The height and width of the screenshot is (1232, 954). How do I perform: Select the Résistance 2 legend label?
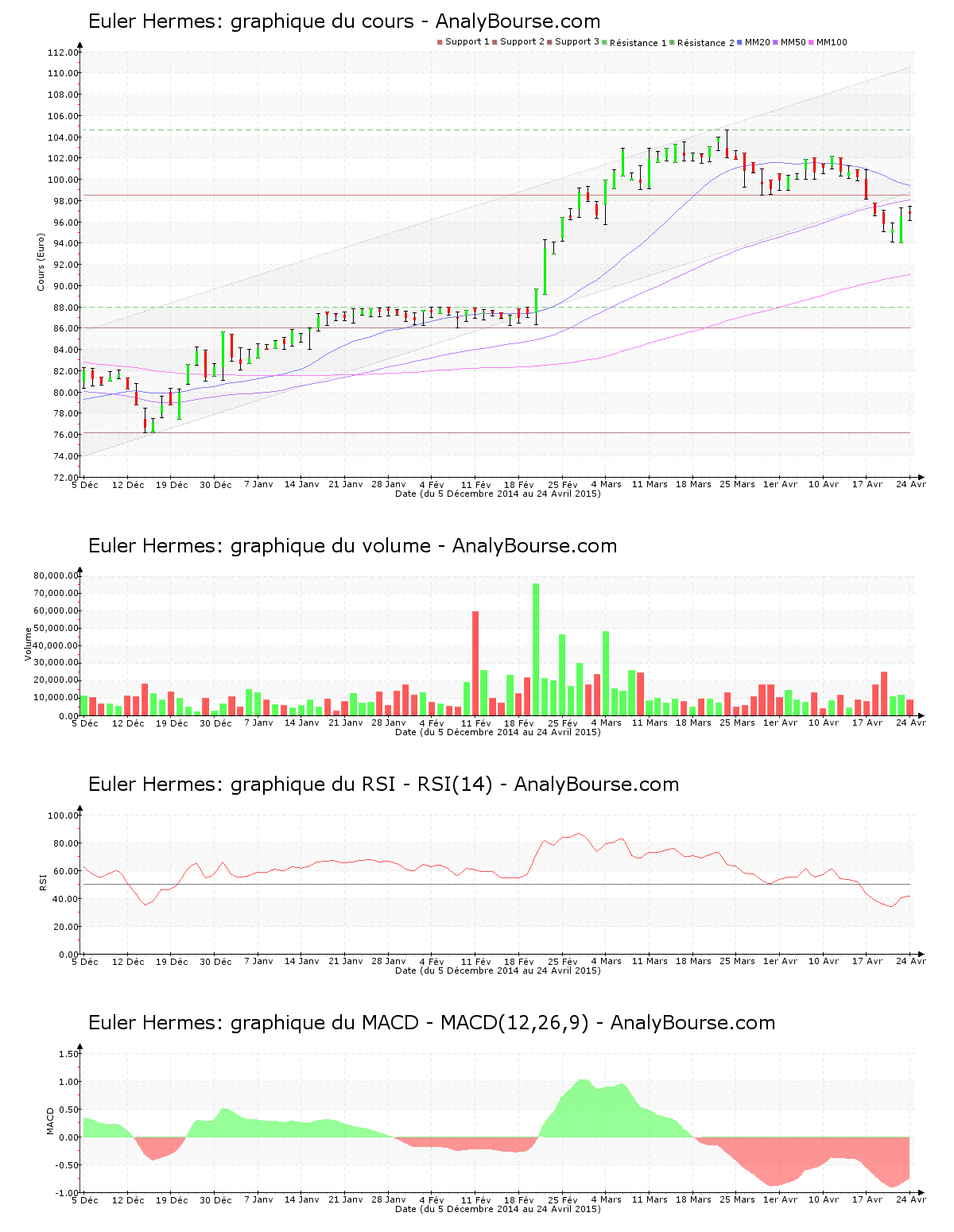click(706, 43)
